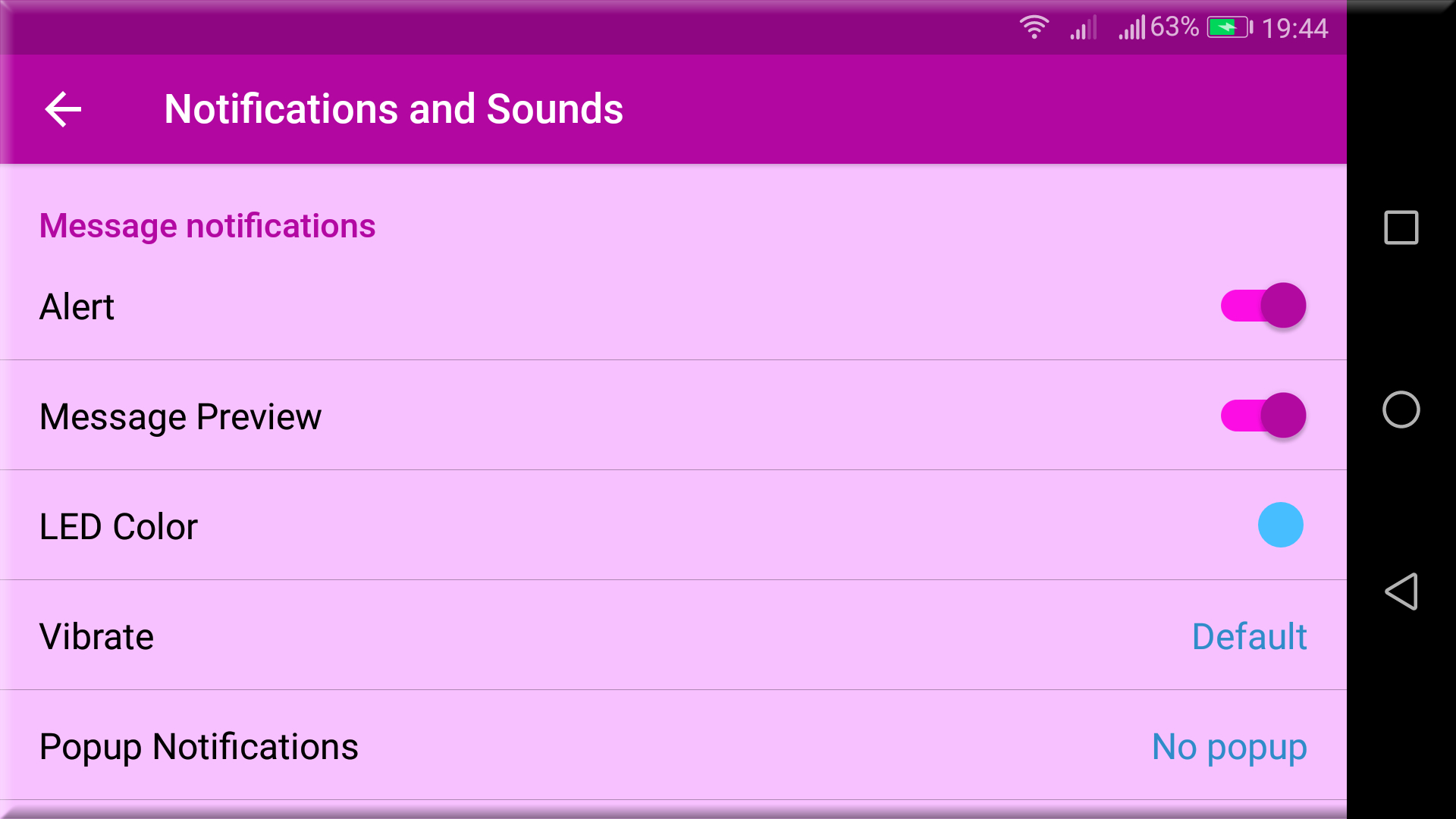
Task: Tap the battery indicator in status bar
Action: point(1228,27)
